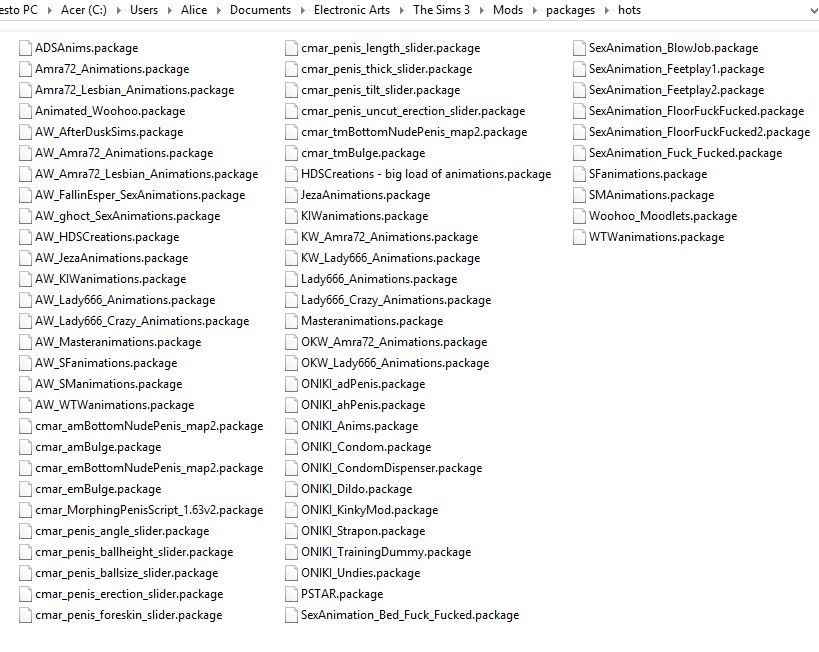This screenshot has width=819, height=652.
Task: Click the ONIKI_KinkyMod.package file icon
Action: 291,510
